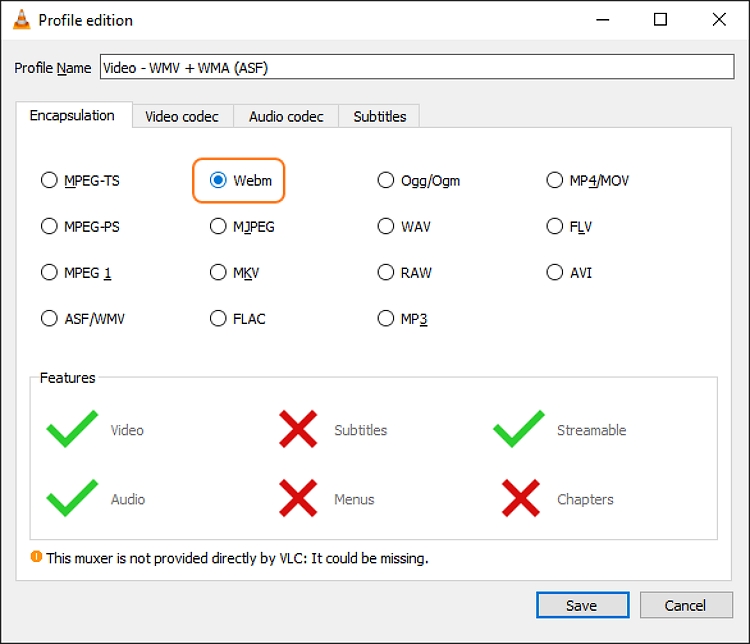750x644 pixels.
Task: Click the VLC cone icon in title bar
Action: click(22, 20)
